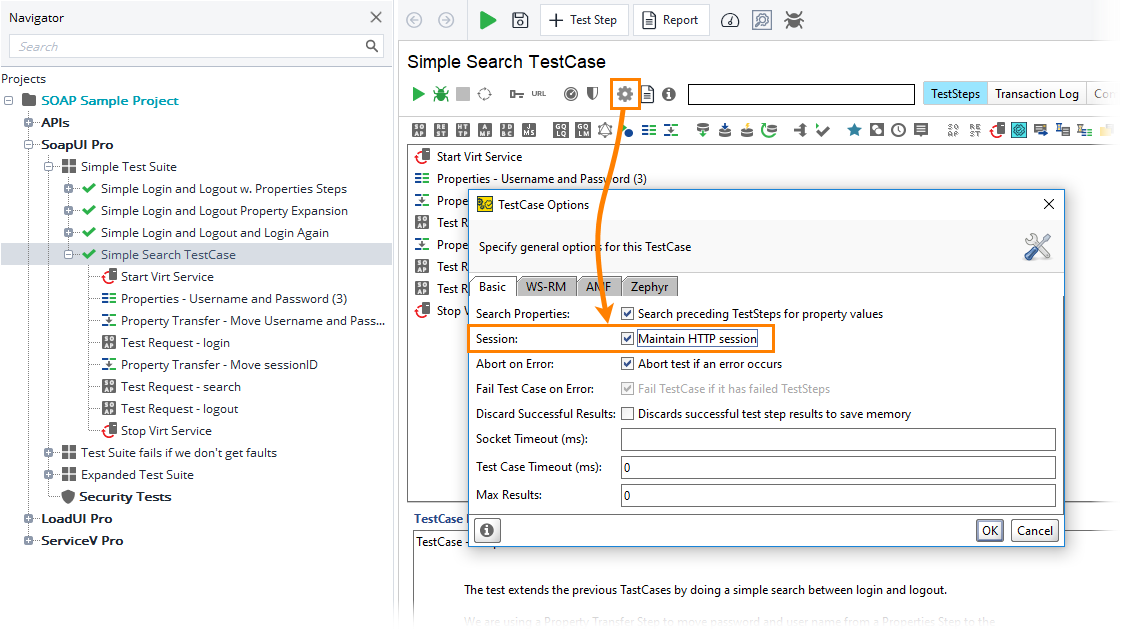This screenshot has height=630, width=1121.
Task: Expand Simple Login and Logout w. Properties Steps
Action: 69,189
